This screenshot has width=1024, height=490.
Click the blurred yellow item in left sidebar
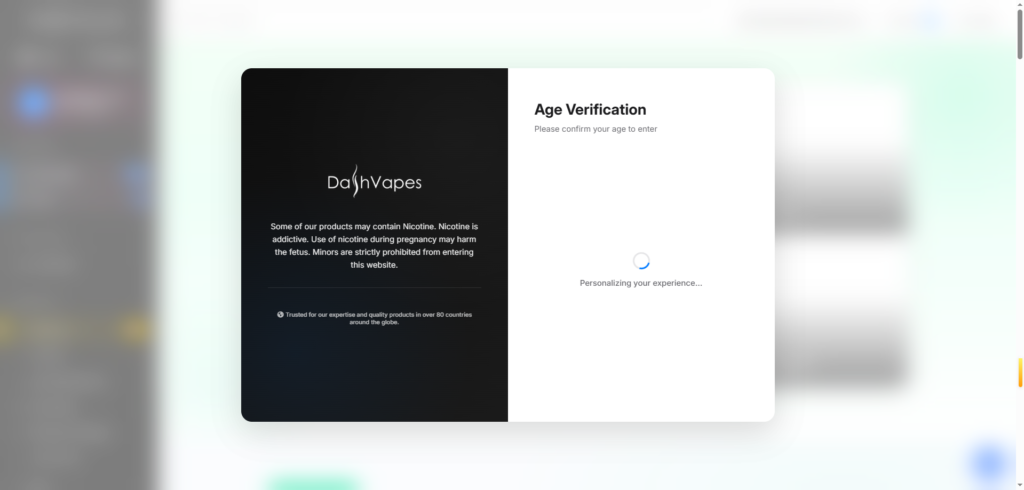point(134,328)
